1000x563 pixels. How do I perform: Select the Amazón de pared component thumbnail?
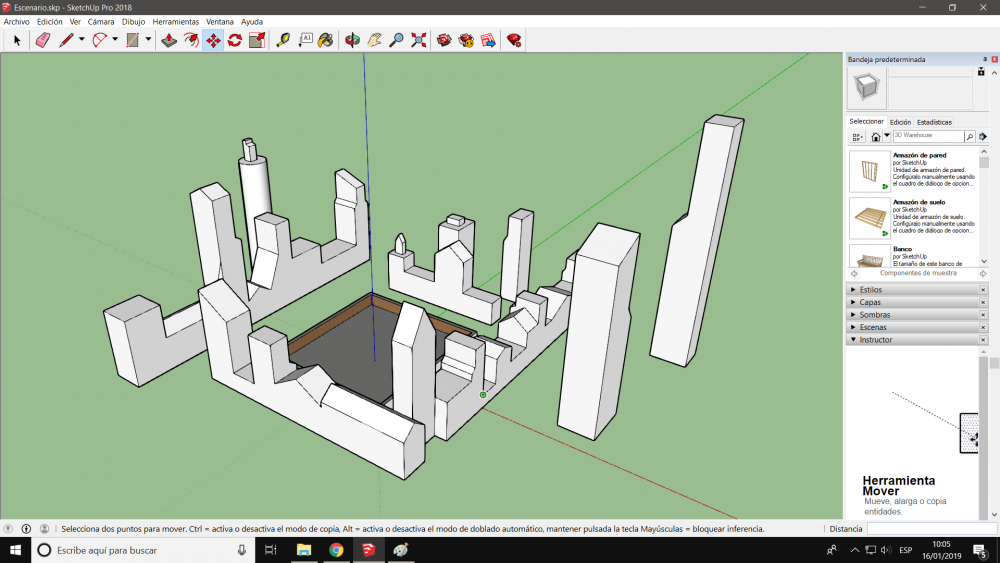[869, 171]
